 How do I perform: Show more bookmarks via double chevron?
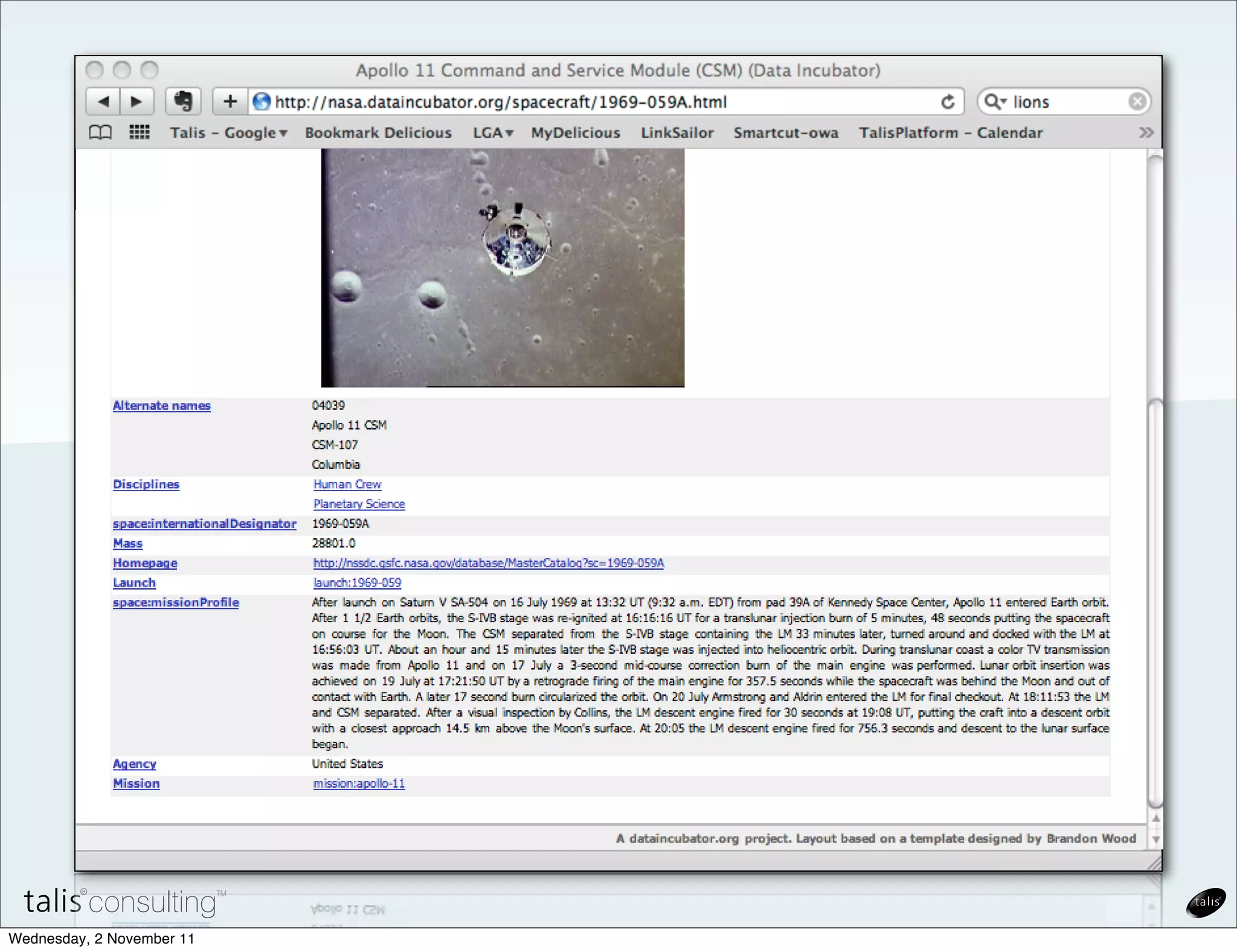point(1146,133)
